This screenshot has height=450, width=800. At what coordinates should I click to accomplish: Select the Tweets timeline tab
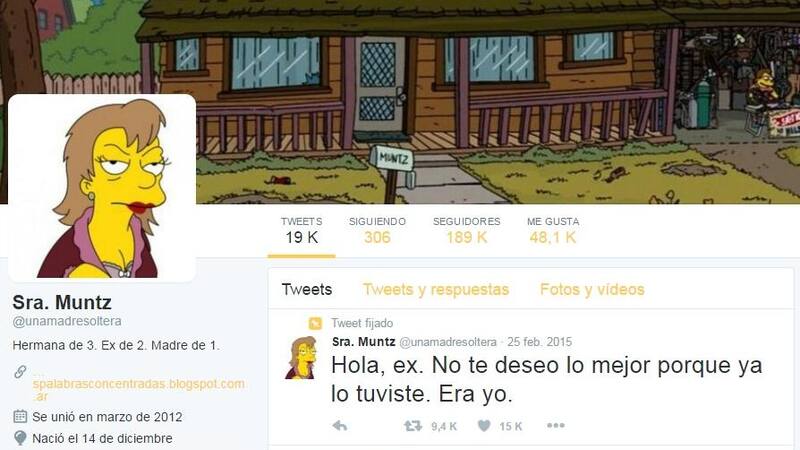tap(307, 289)
